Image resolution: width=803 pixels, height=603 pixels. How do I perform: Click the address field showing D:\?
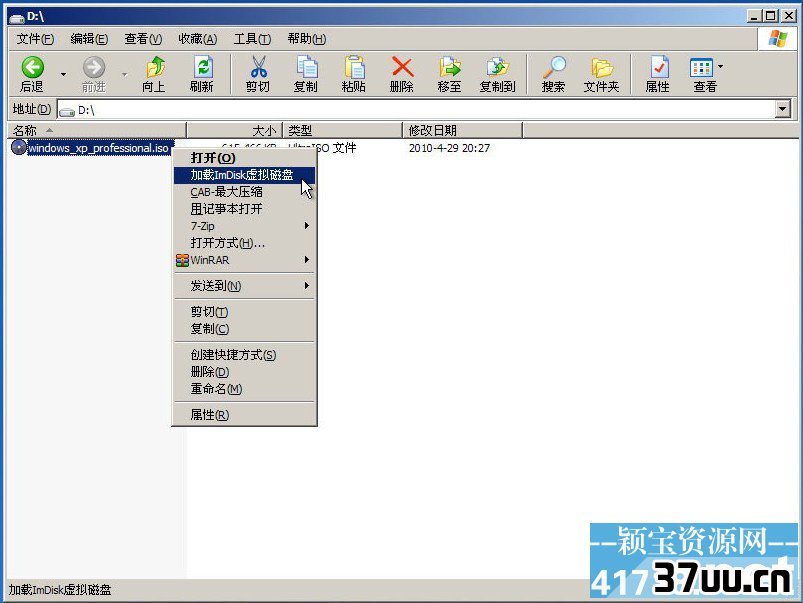(416, 110)
